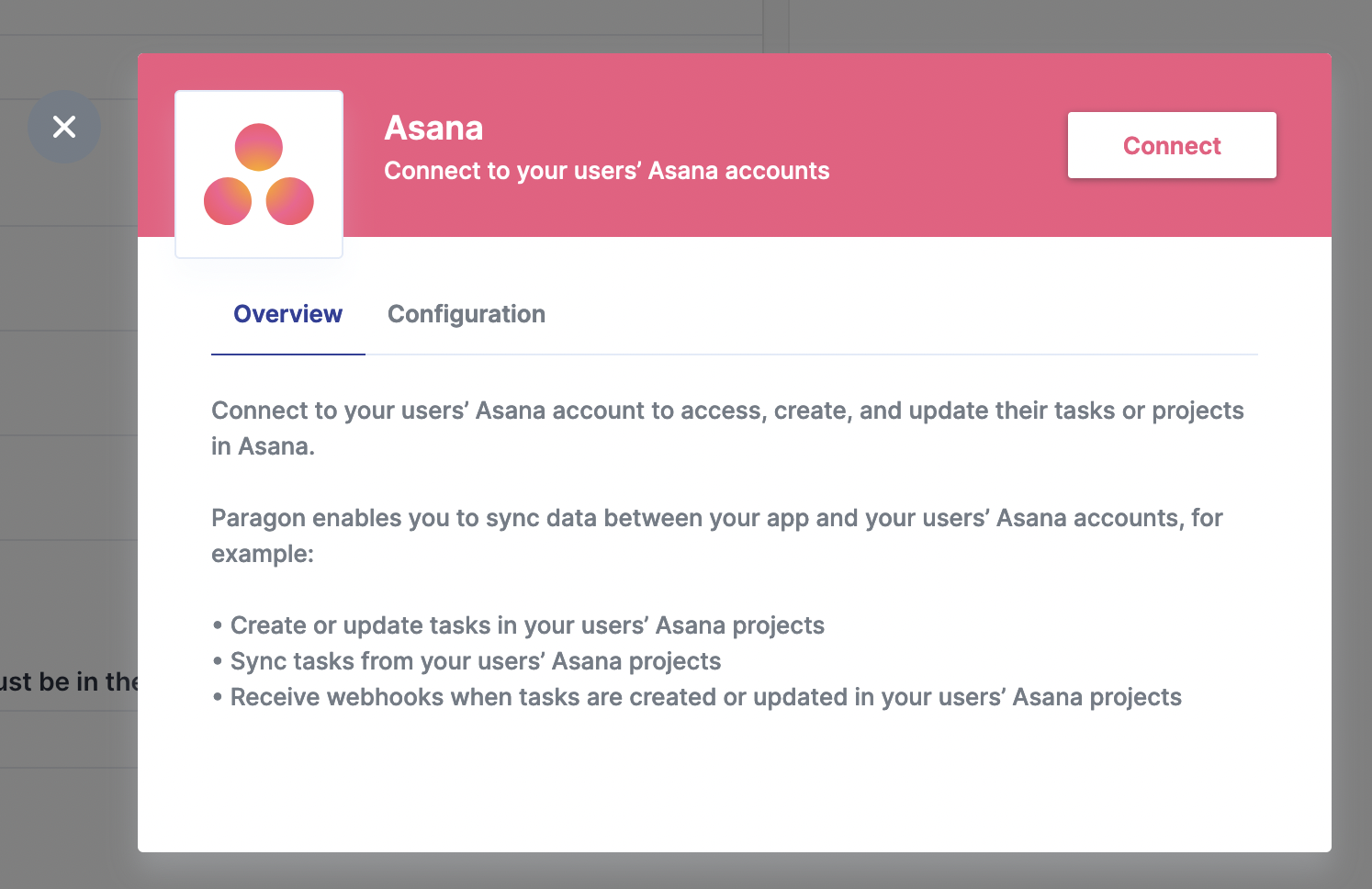Switch to the Overview tab

click(288, 314)
